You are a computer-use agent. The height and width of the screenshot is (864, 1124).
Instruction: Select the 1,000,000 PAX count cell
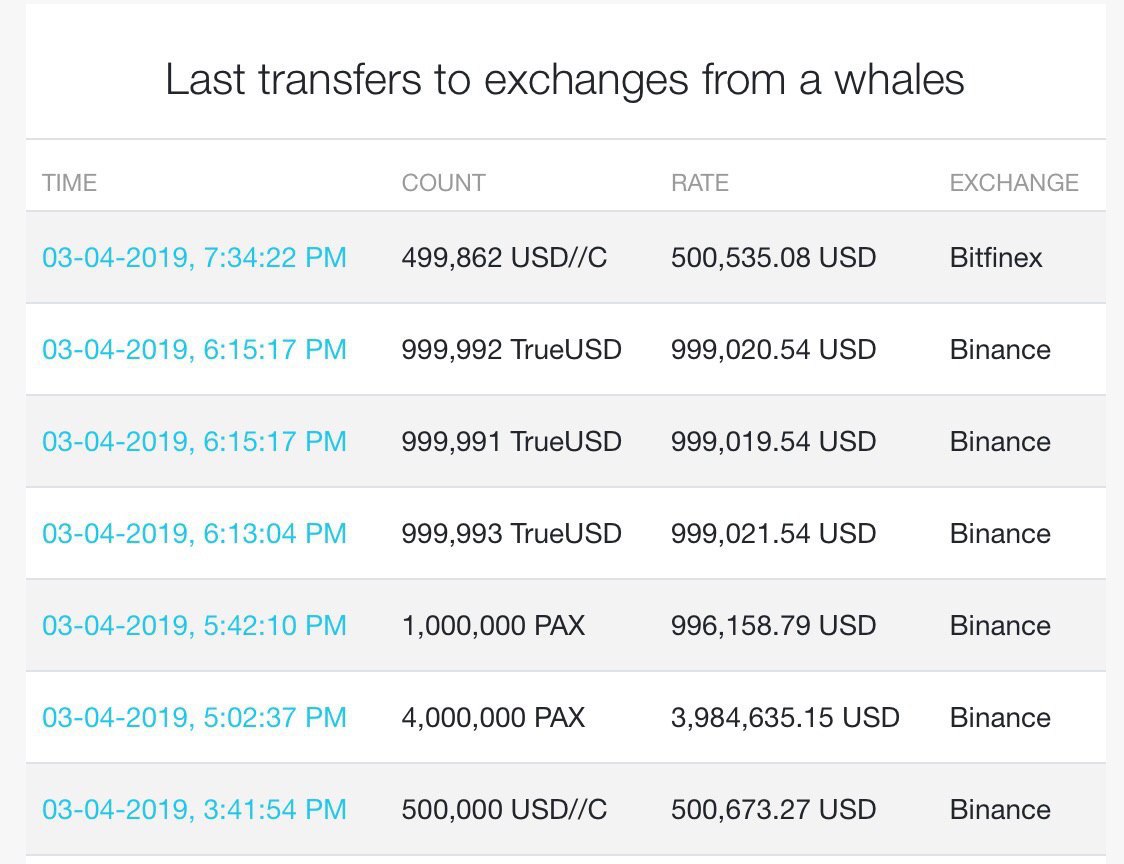(x=493, y=625)
